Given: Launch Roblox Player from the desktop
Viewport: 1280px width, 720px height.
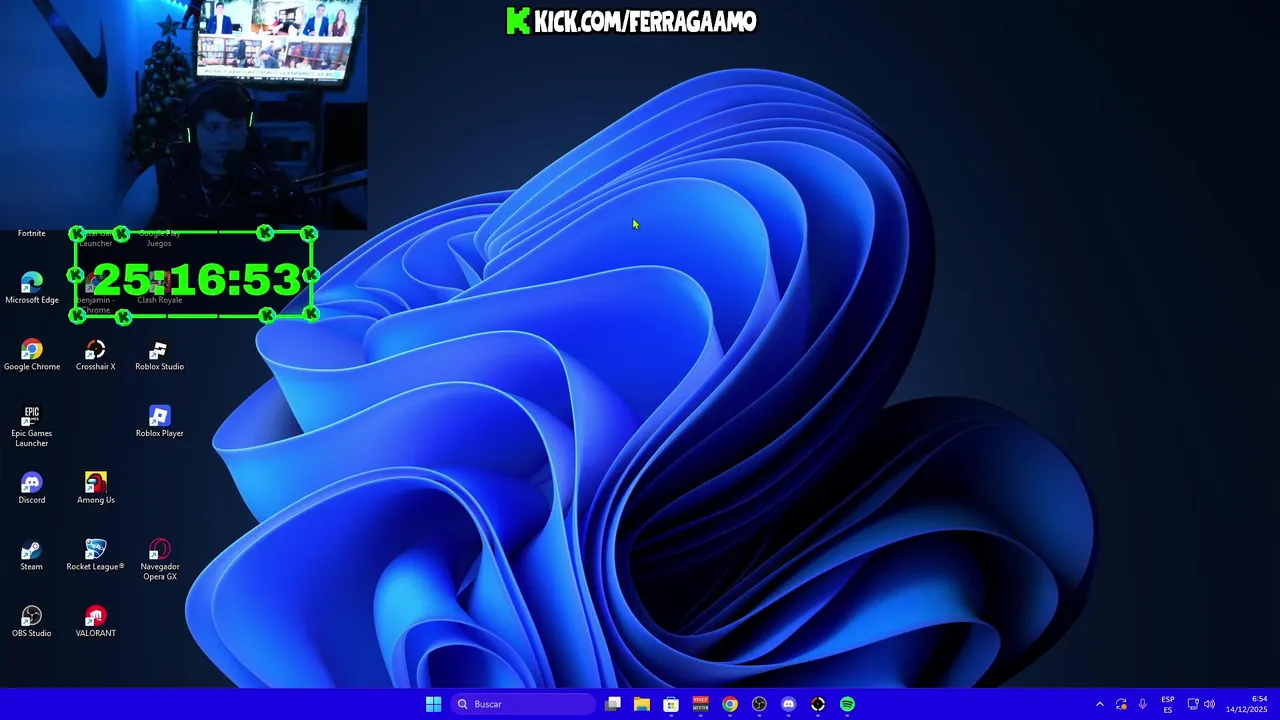Looking at the screenshot, I should (159, 421).
